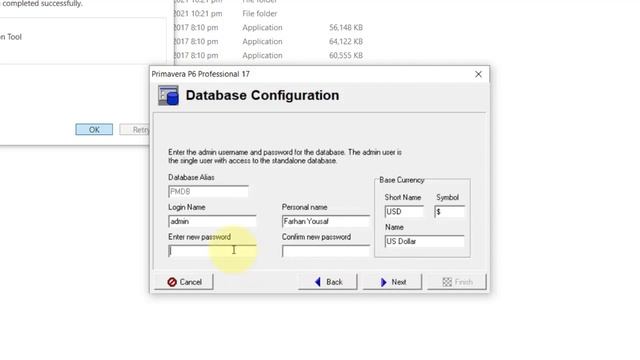The height and width of the screenshot is (360, 640).
Task: Click the Database Configuration heading text
Action: 262,96
